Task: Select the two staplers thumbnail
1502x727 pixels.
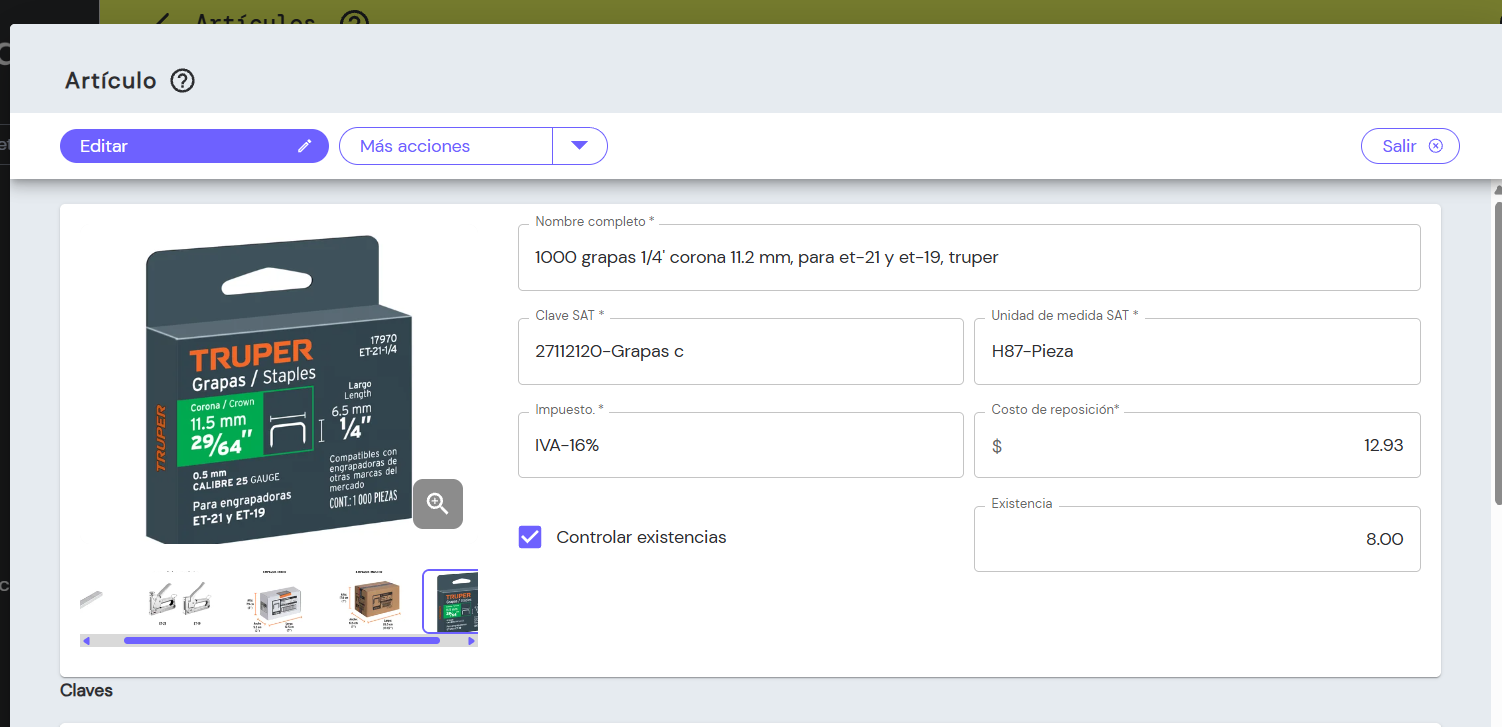Action: pos(179,602)
